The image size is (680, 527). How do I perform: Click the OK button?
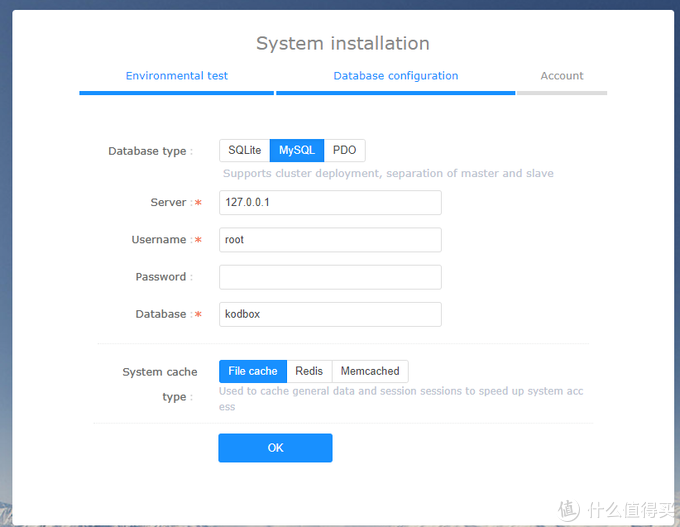click(x=275, y=448)
